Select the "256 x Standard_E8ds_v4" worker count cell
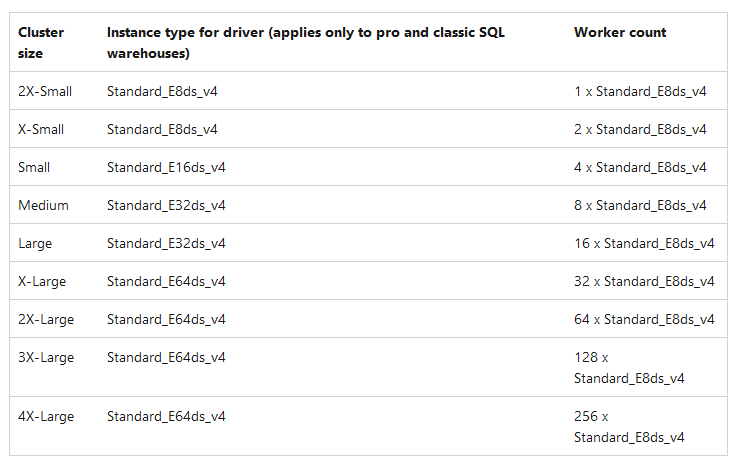This screenshot has height=463, width=732. pyautogui.click(x=629, y=426)
